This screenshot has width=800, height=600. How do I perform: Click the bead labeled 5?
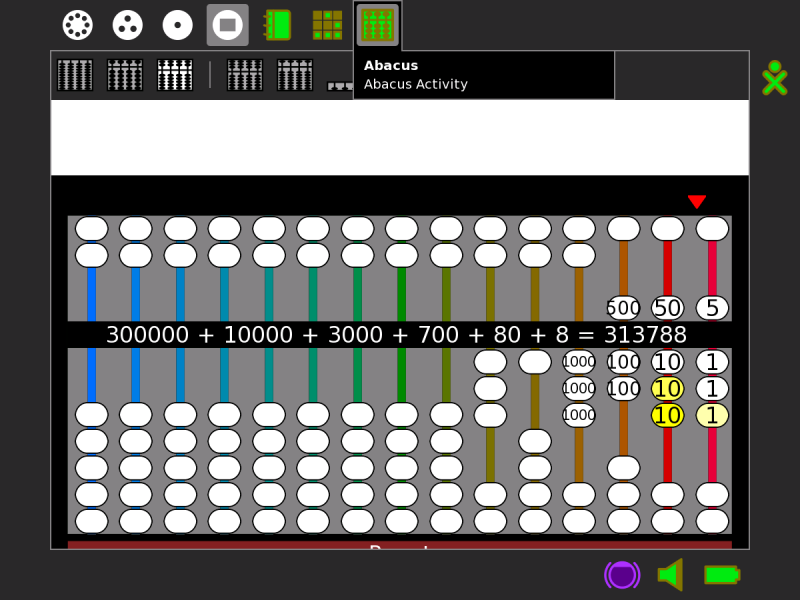click(712, 308)
